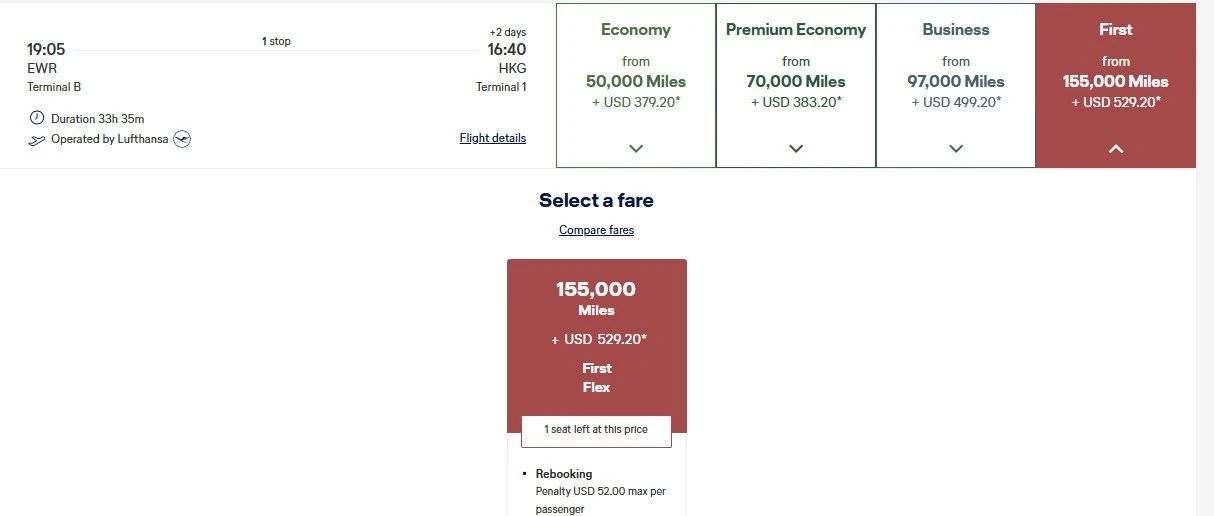Click the 1 seat left notice
The height and width of the screenshot is (516, 1214).
596,430
